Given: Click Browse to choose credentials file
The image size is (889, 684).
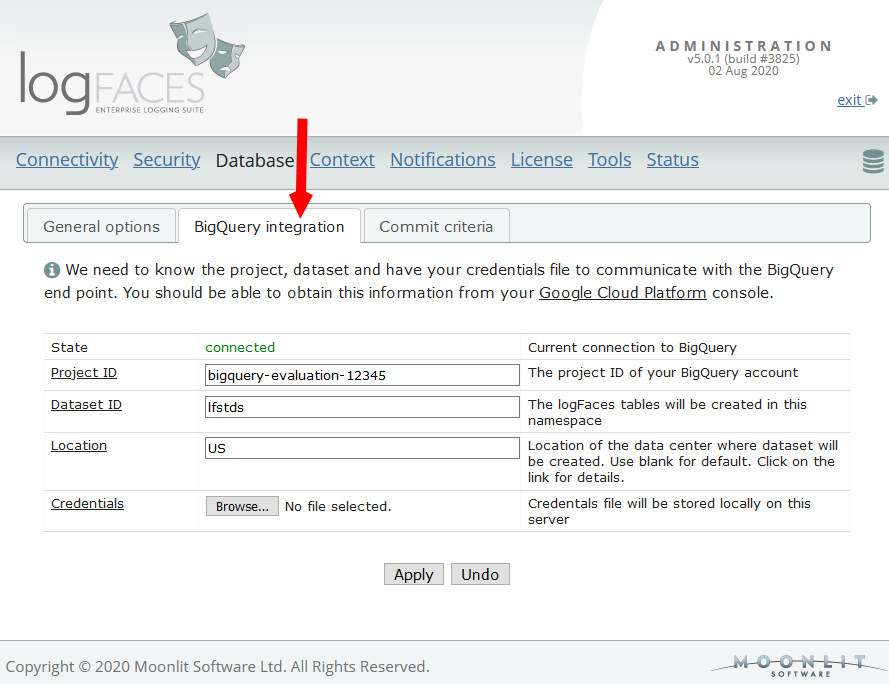Looking at the screenshot, I should tap(242, 506).
